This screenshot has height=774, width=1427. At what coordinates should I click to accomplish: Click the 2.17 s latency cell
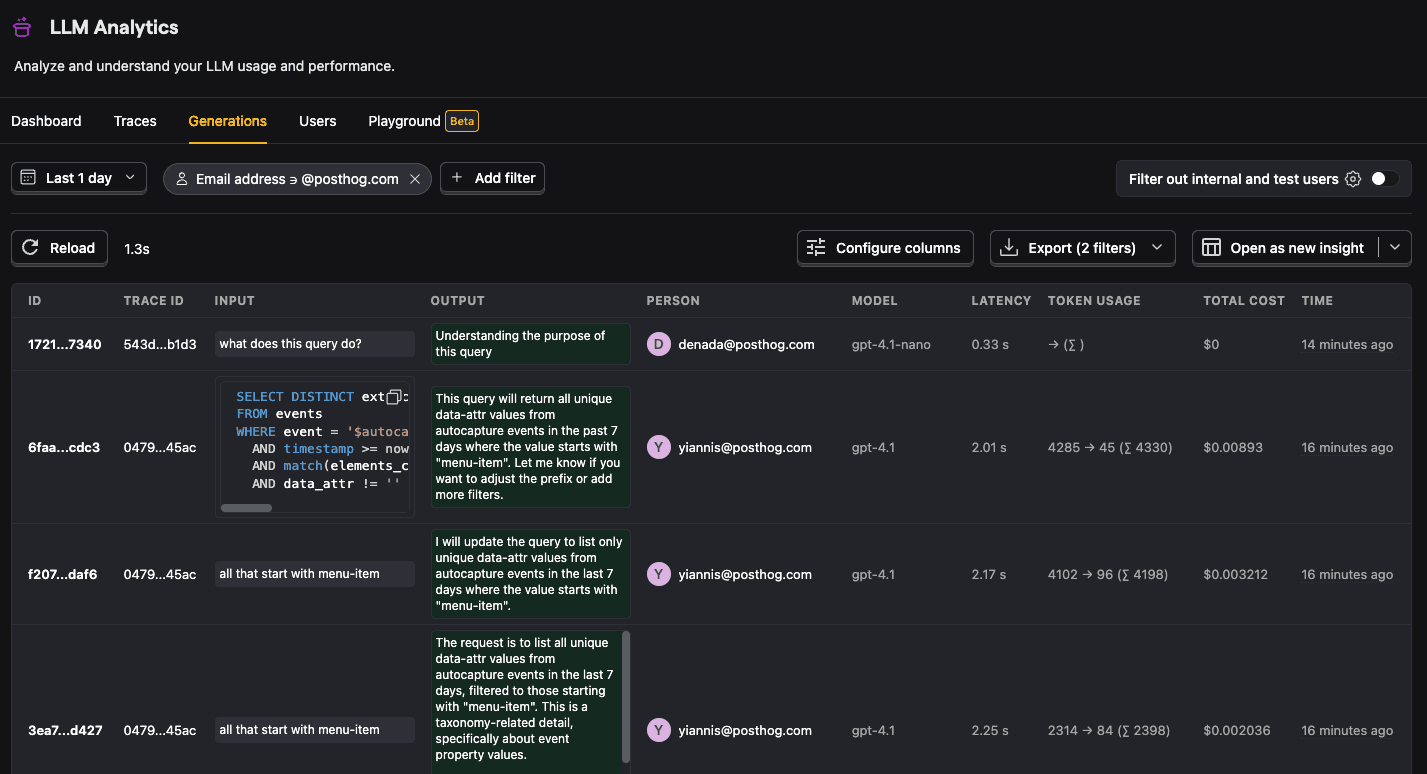click(x=989, y=574)
